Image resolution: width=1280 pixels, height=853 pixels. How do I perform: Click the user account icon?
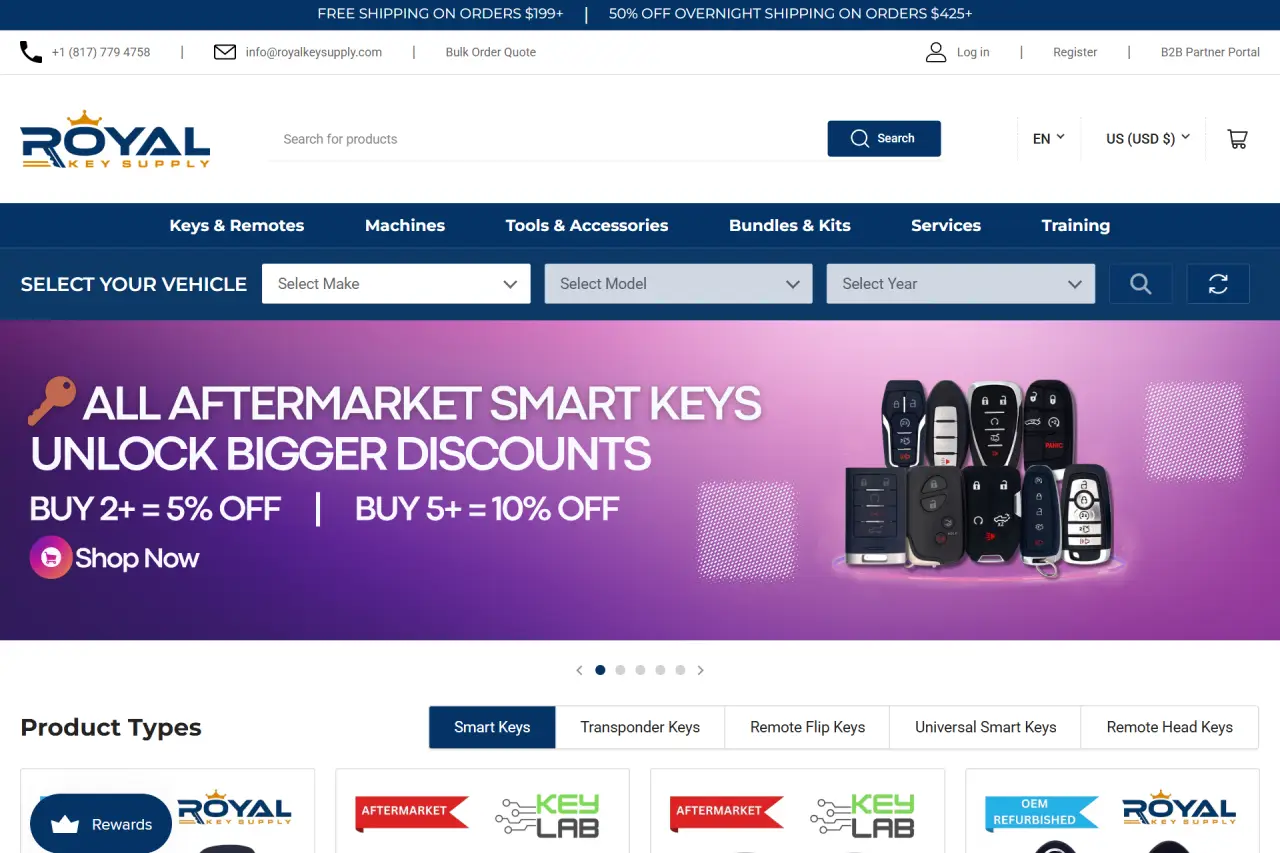936,52
